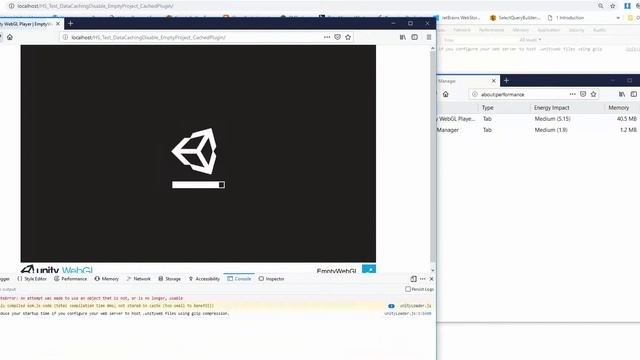Click the Unity WebGL logo link
Screen dimensions: 640x360
coord(57,270)
